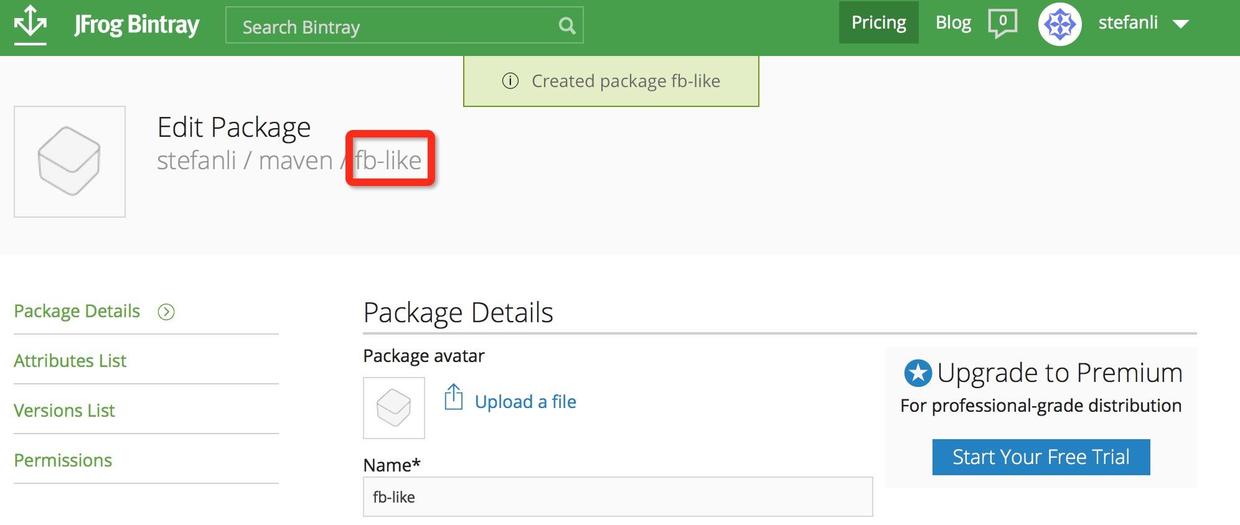Click the Upload a file link
This screenshot has height=525, width=1240.
click(525, 402)
